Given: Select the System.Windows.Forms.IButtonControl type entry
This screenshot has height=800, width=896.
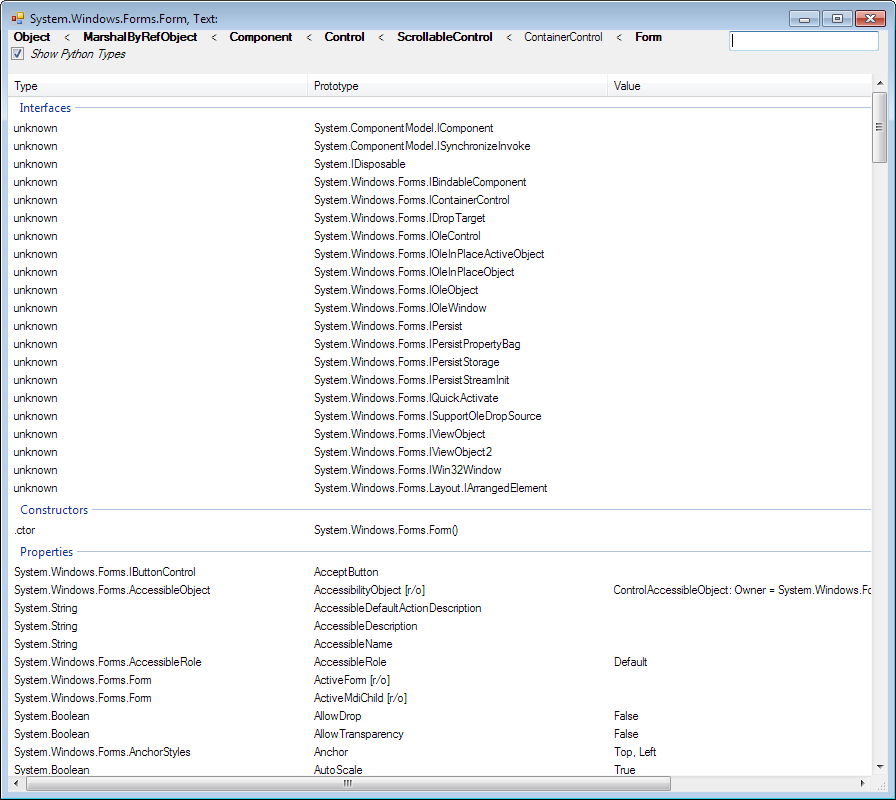Looking at the screenshot, I should 105,572.
